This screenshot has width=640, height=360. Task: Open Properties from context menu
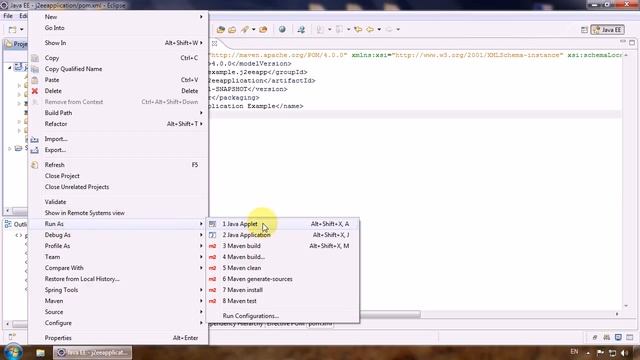[118, 338]
